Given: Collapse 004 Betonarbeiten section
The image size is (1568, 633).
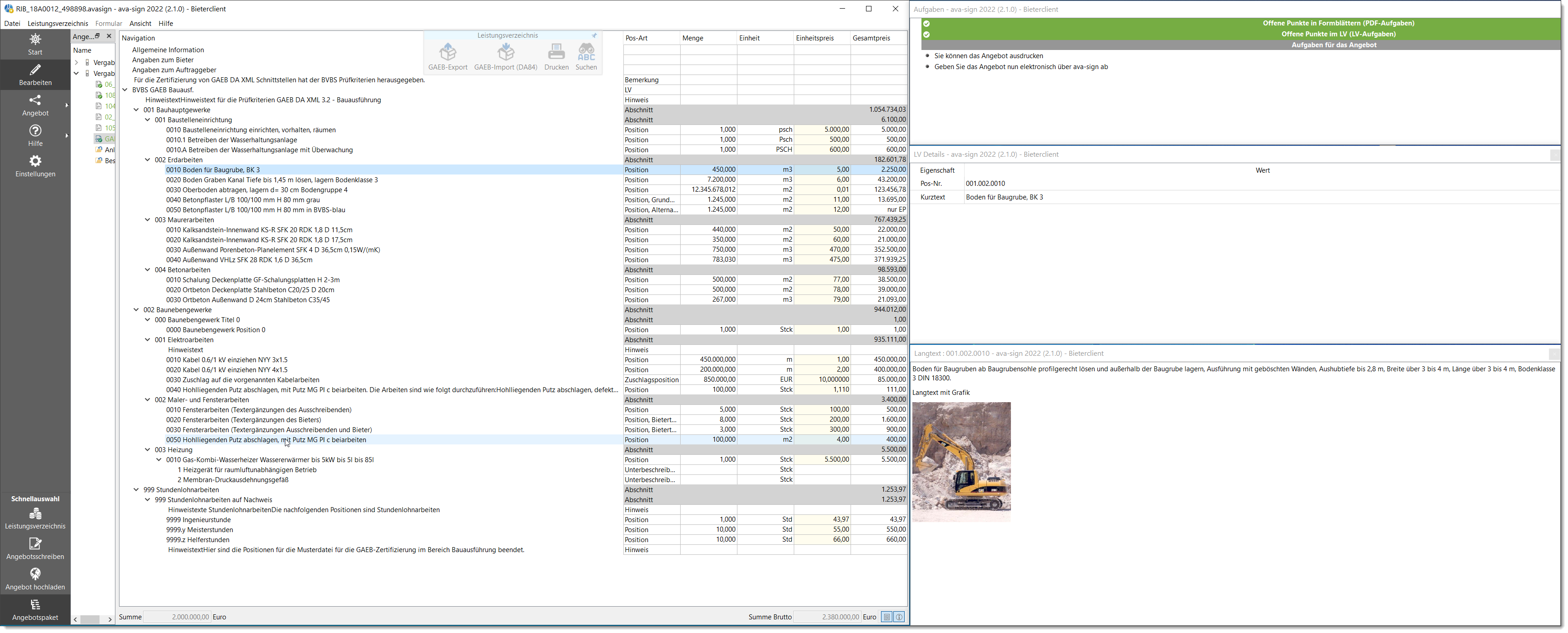Looking at the screenshot, I should (147, 269).
